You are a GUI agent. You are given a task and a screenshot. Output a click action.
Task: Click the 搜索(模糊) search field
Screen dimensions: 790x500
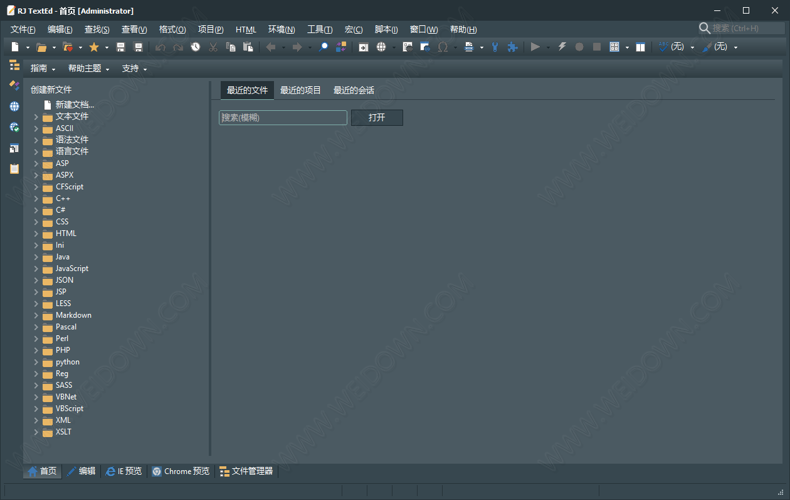[x=283, y=117]
